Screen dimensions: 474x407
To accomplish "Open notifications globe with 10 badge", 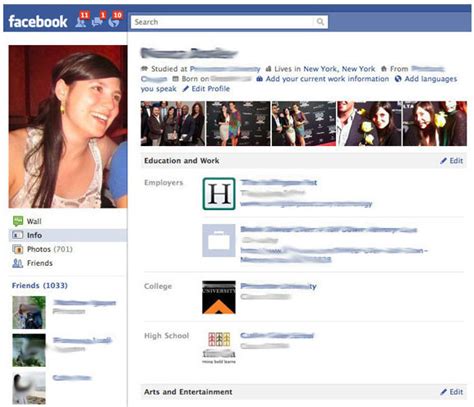I will point(114,21).
